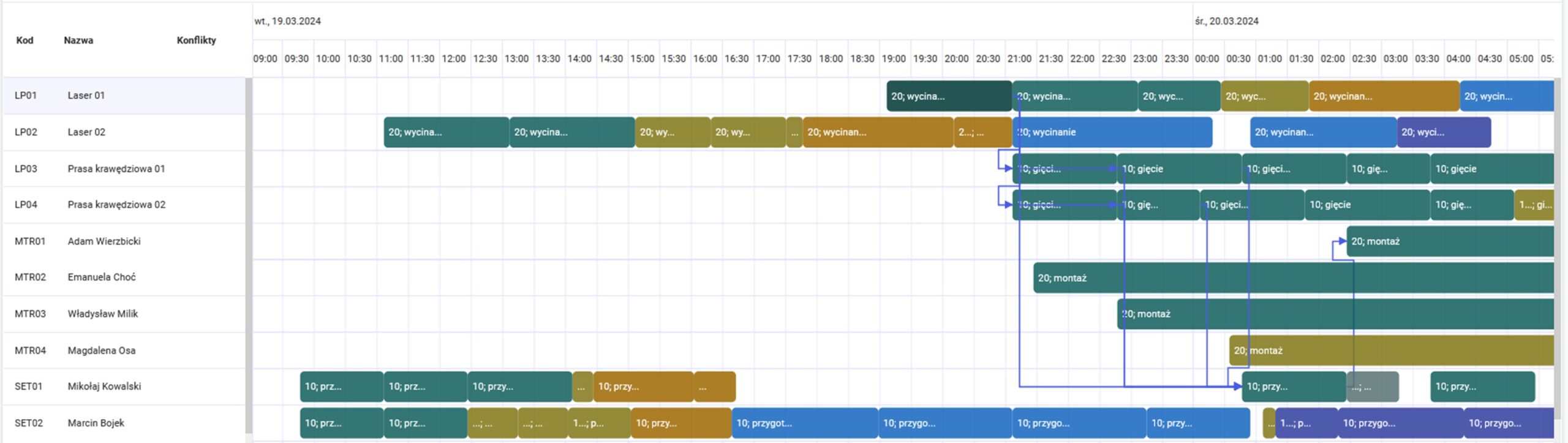The height and width of the screenshot is (443, 1568).
Task: Pick the Magdalena Osa resource row
Action: point(124,350)
